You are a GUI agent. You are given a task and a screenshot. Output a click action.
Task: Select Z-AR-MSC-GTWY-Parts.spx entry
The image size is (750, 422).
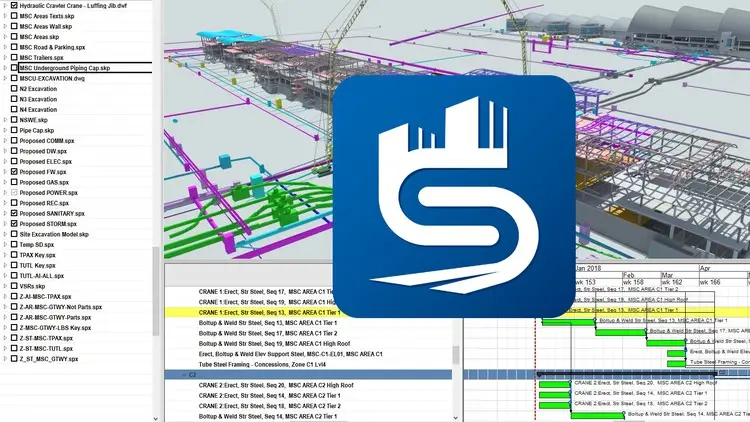[x=55, y=317]
